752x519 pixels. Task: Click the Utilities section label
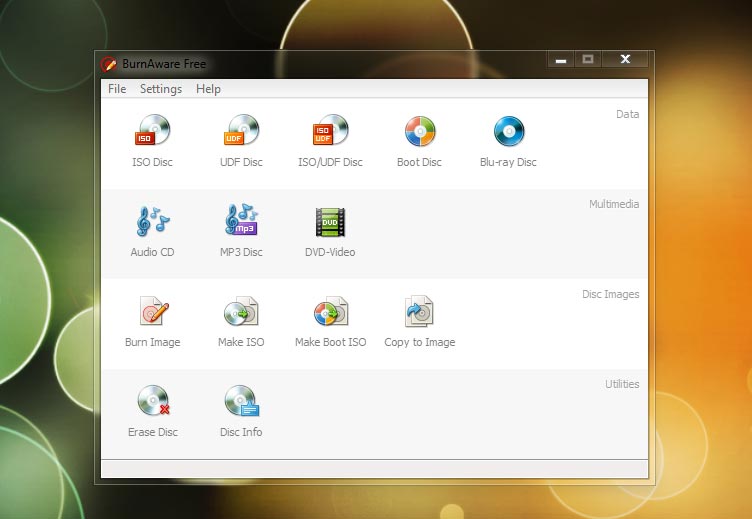(622, 384)
